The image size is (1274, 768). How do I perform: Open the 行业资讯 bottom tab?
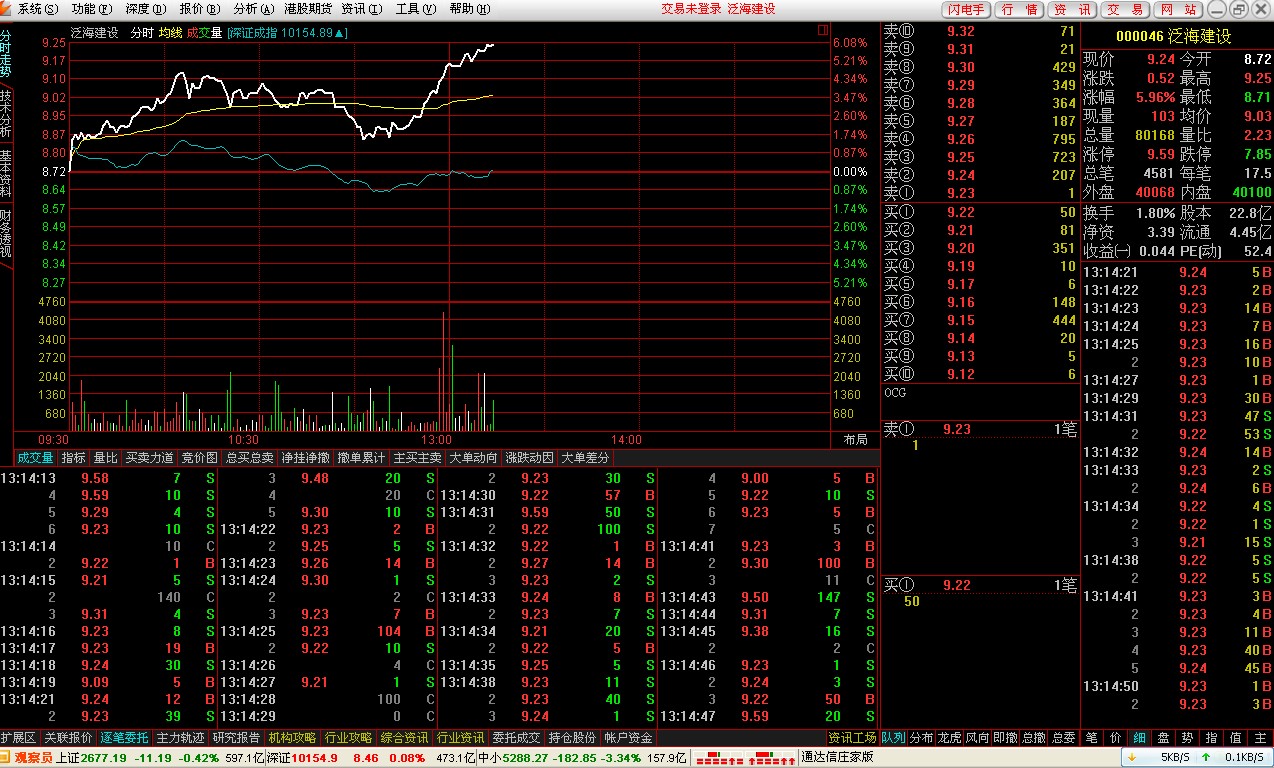coord(461,738)
